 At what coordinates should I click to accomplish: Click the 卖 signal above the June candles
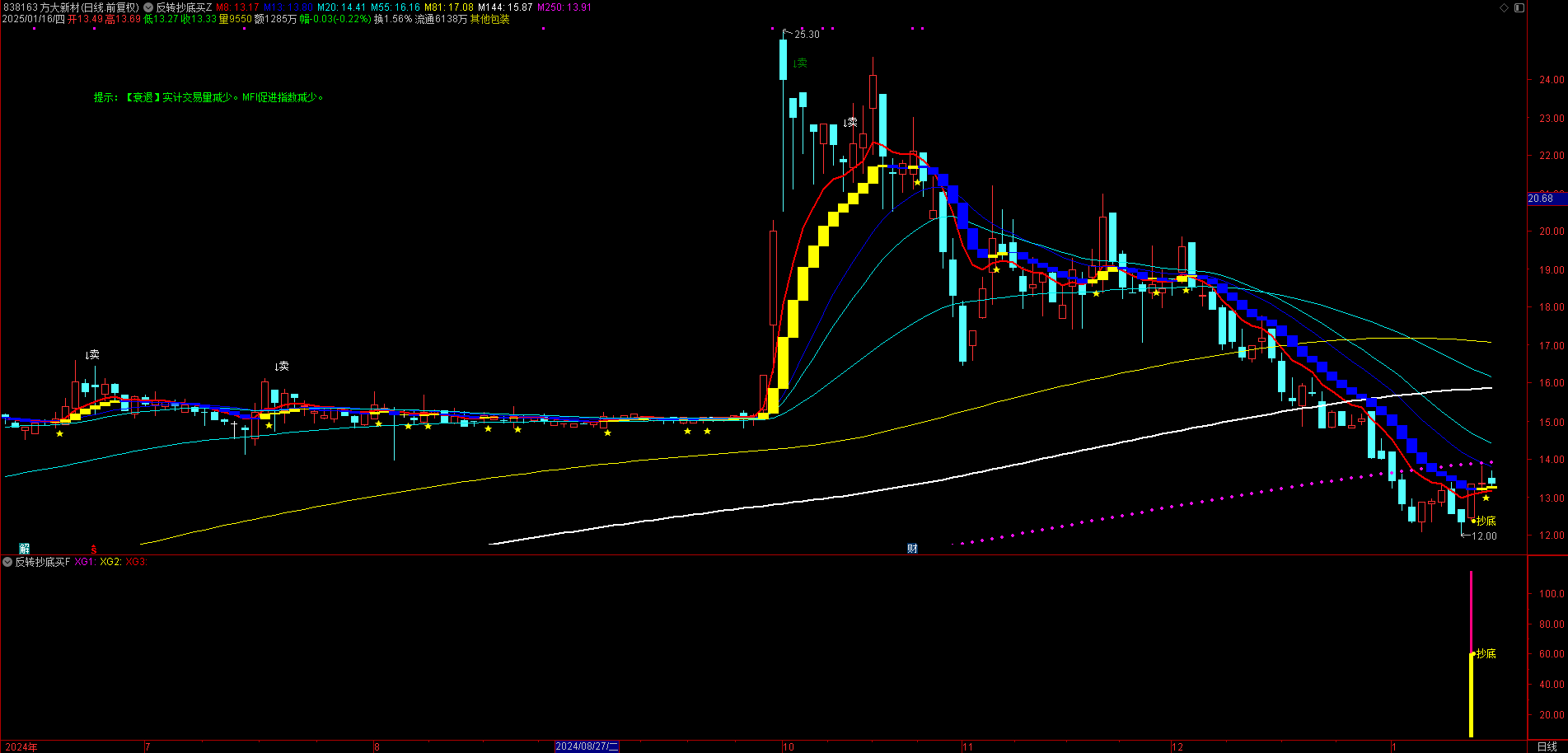pos(92,354)
